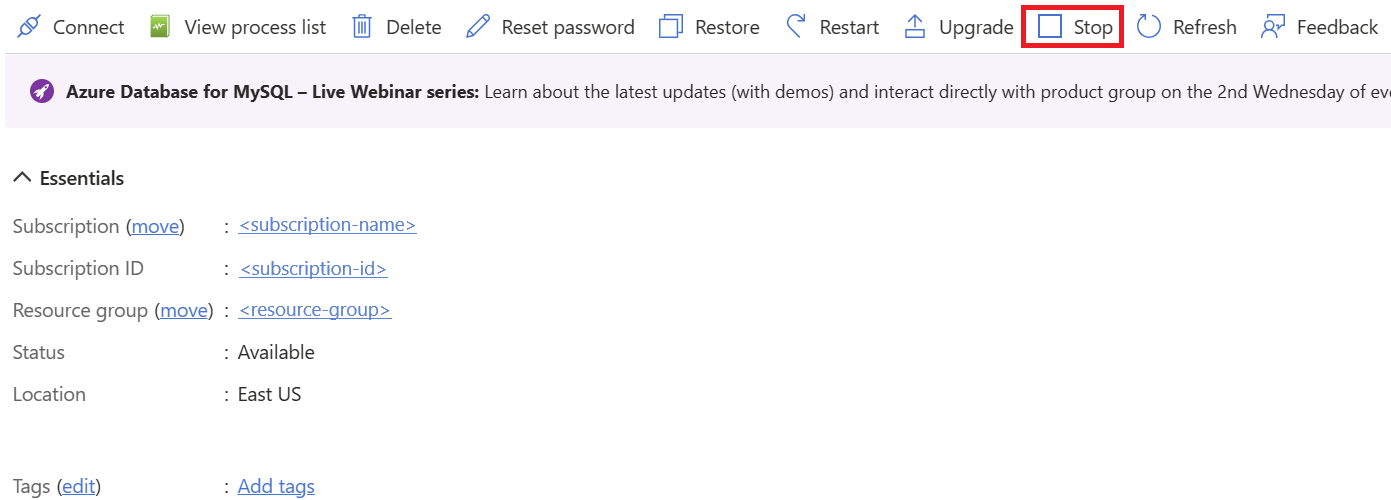This screenshot has height=500, width=1391.
Task: Click the Restart arrow icon
Action: tap(796, 27)
